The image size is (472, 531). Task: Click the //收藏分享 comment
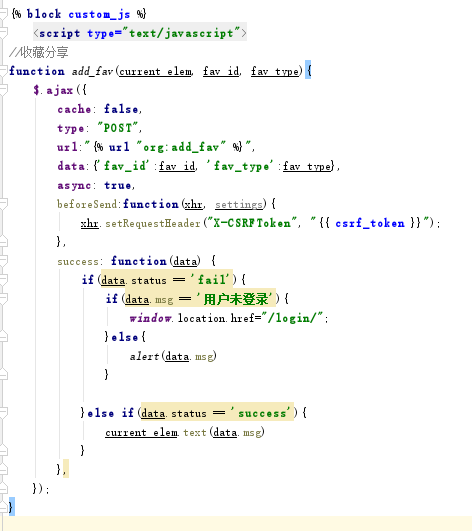coord(38,52)
